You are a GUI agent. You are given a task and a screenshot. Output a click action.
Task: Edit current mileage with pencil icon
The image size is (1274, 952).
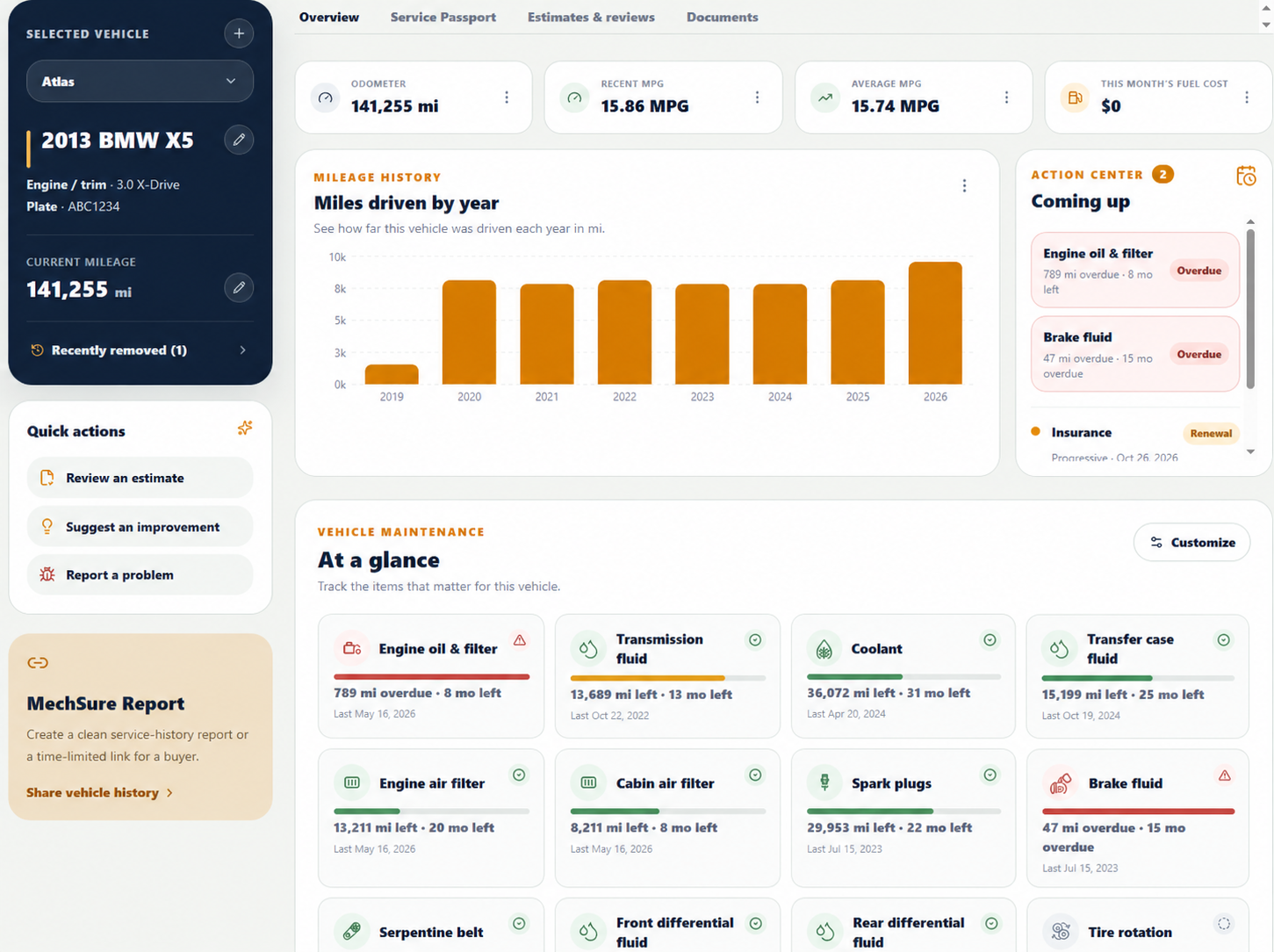click(239, 287)
